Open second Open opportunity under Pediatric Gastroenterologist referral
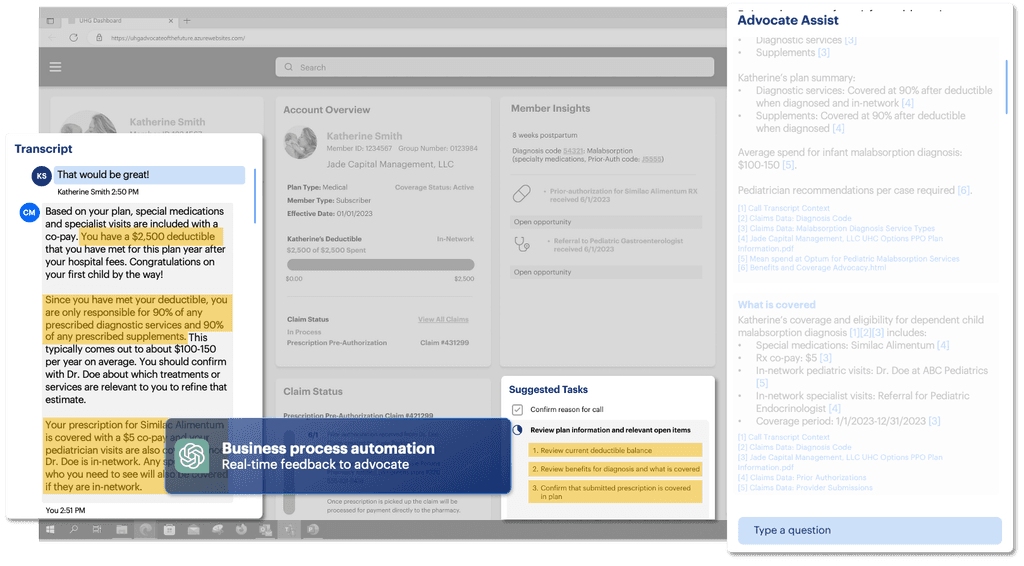 pyautogui.click(x=606, y=272)
